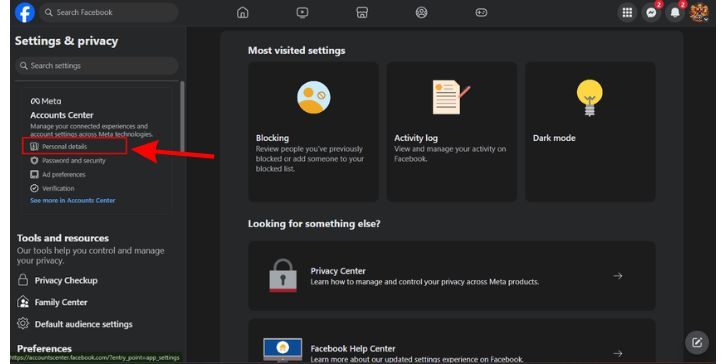Open the Groups tab icon

pos(421,13)
